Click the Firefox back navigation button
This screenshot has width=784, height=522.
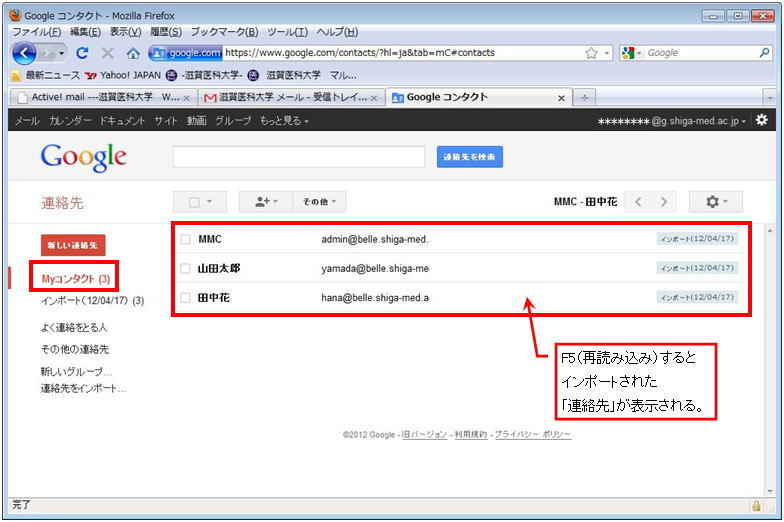(24, 52)
